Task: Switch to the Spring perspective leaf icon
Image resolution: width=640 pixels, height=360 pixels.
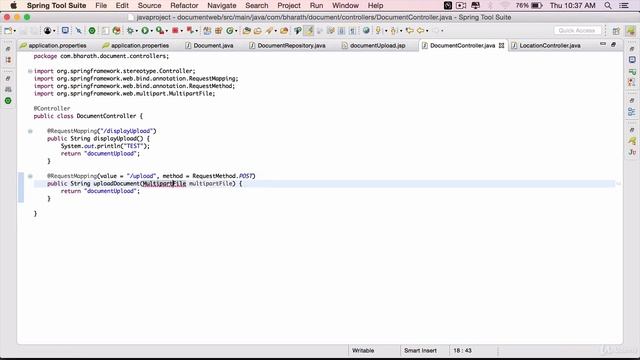Action: coord(631,31)
